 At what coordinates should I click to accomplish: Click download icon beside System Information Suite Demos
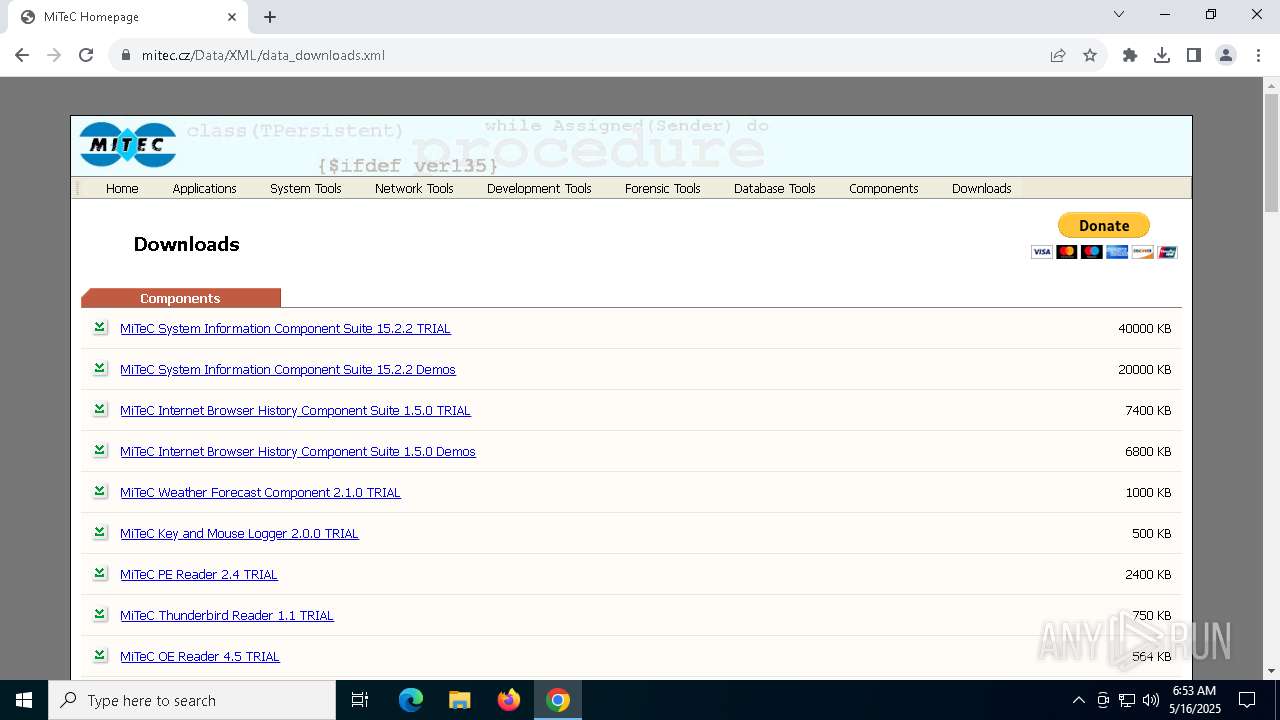coord(100,368)
